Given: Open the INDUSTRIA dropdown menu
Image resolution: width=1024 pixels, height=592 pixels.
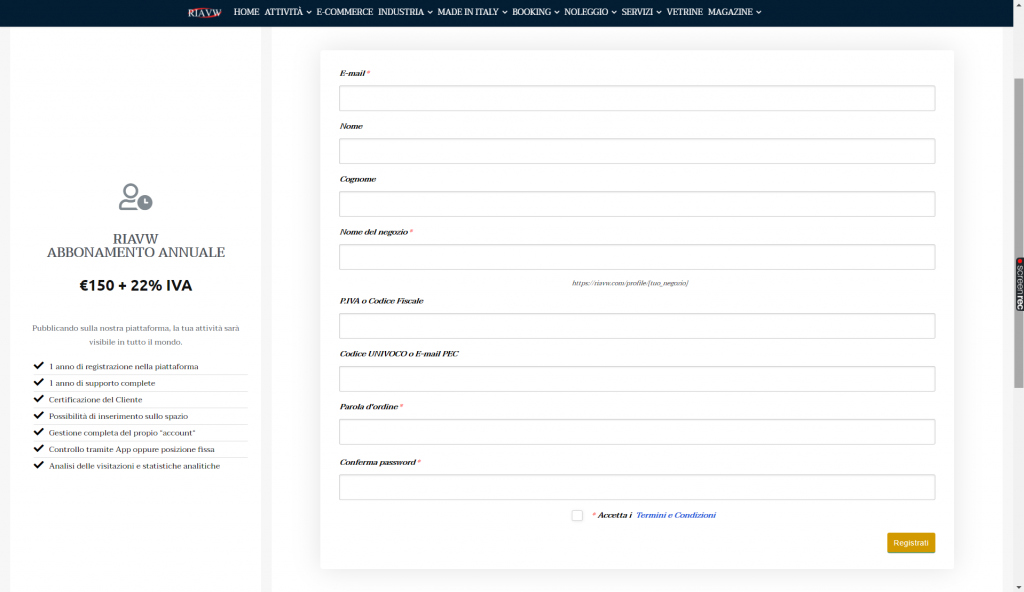Looking at the screenshot, I should (405, 12).
